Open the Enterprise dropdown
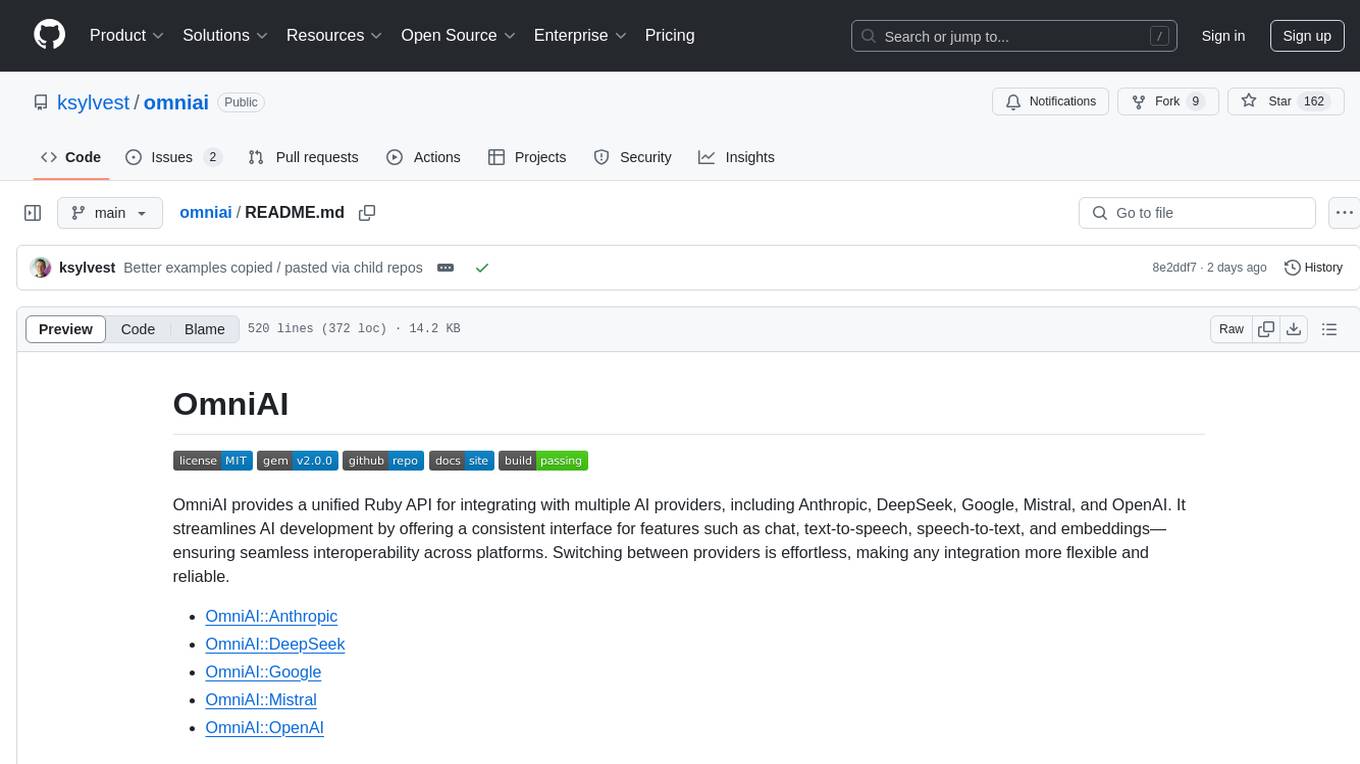1360x764 pixels. tap(580, 35)
